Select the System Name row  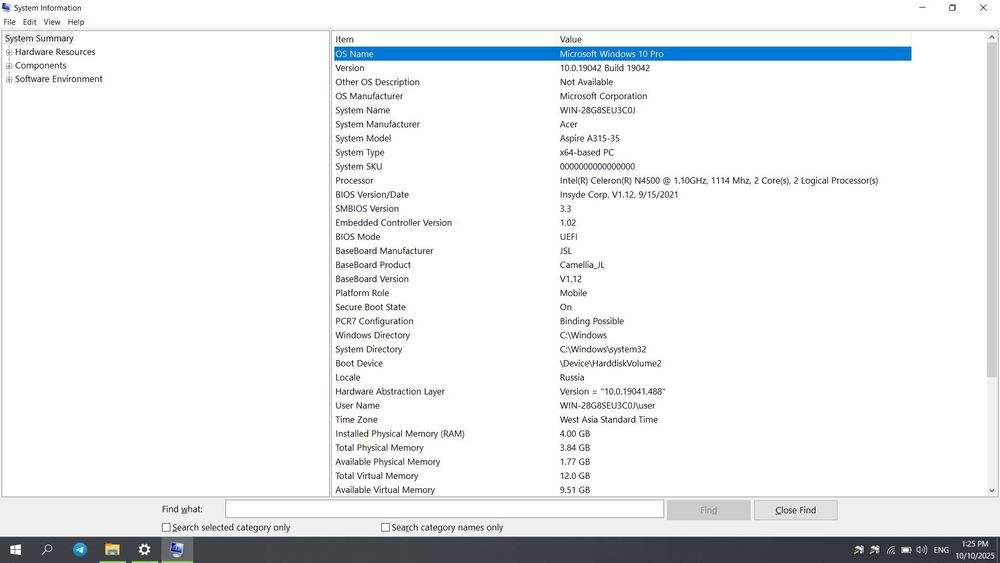(x=622, y=110)
